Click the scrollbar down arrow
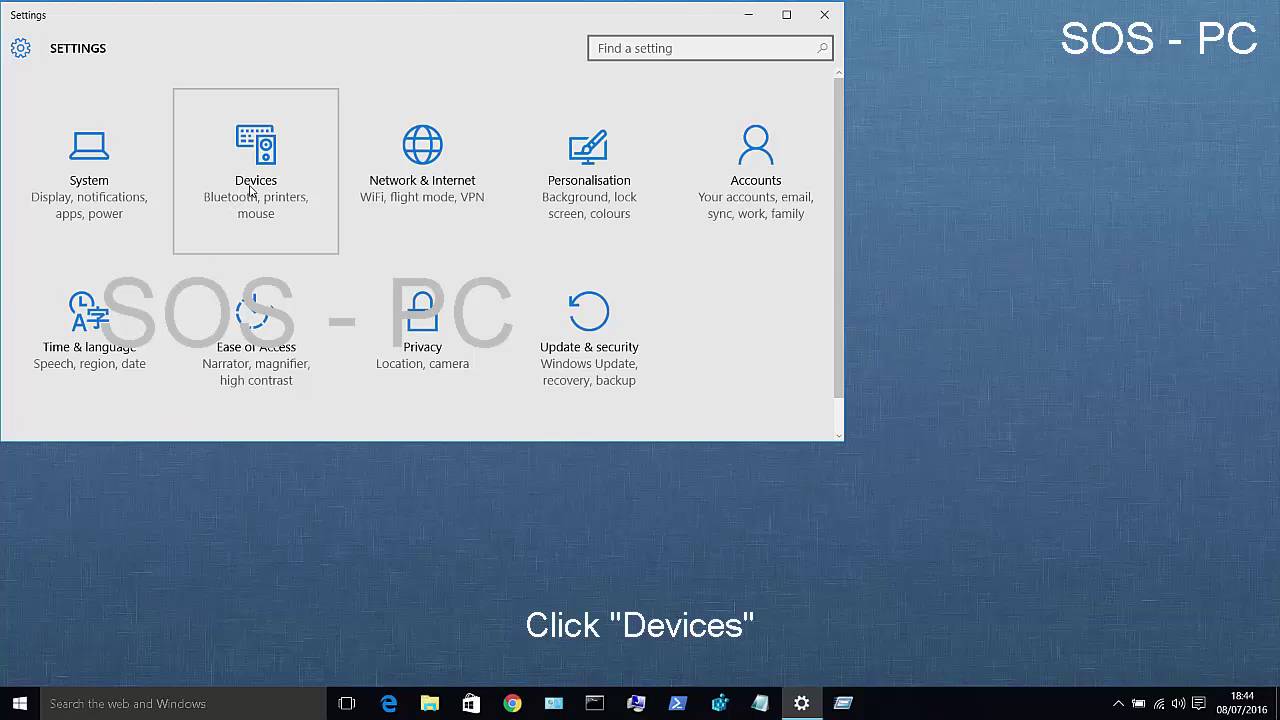This screenshot has width=1280, height=720. 838,435
